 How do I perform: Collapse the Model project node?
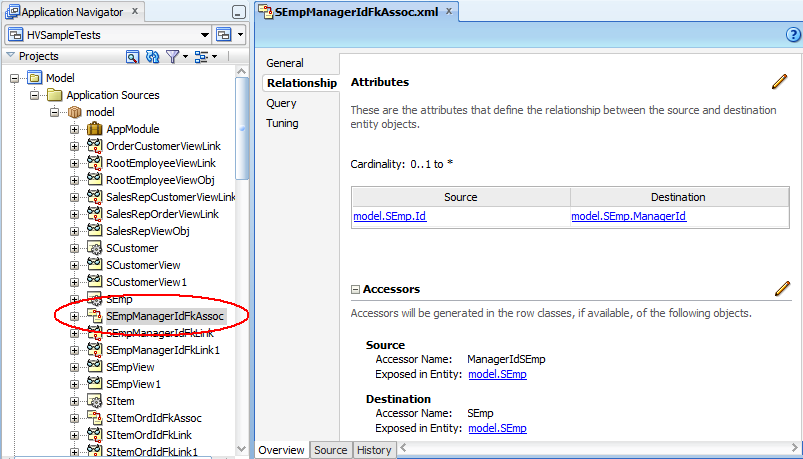[x=14, y=78]
